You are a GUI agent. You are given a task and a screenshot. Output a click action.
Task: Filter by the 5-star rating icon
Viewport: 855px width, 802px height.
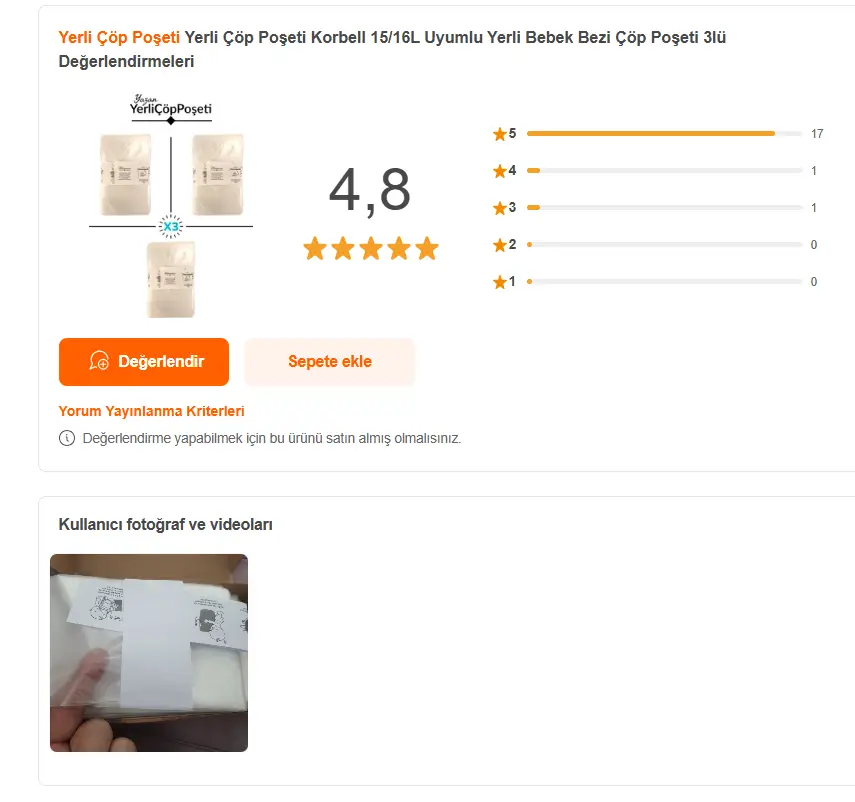click(x=500, y=134)
